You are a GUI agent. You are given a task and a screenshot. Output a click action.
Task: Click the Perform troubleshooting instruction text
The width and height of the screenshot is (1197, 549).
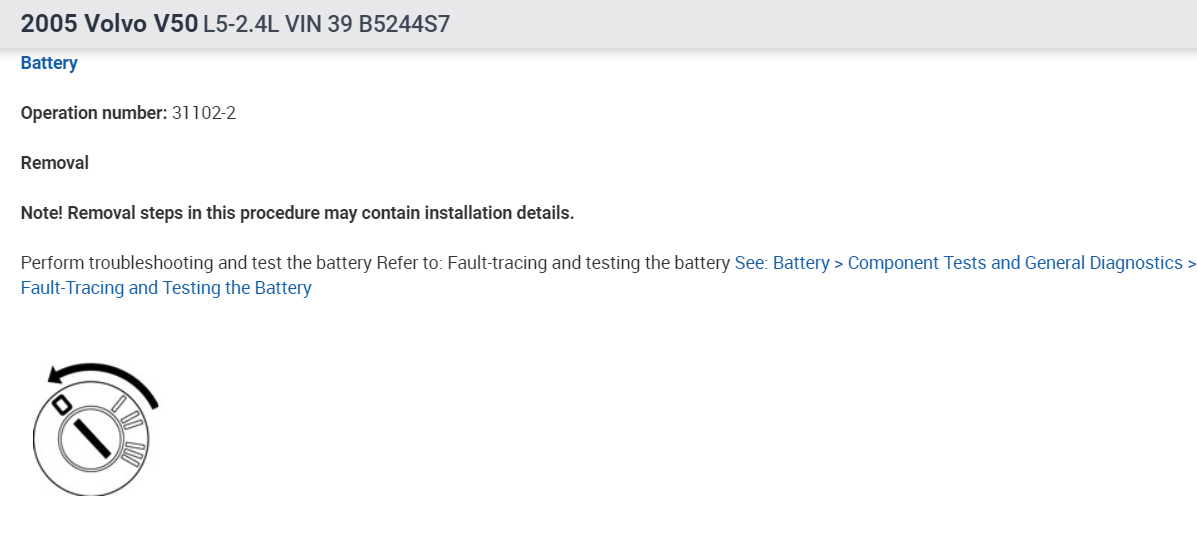click(375, 263)
